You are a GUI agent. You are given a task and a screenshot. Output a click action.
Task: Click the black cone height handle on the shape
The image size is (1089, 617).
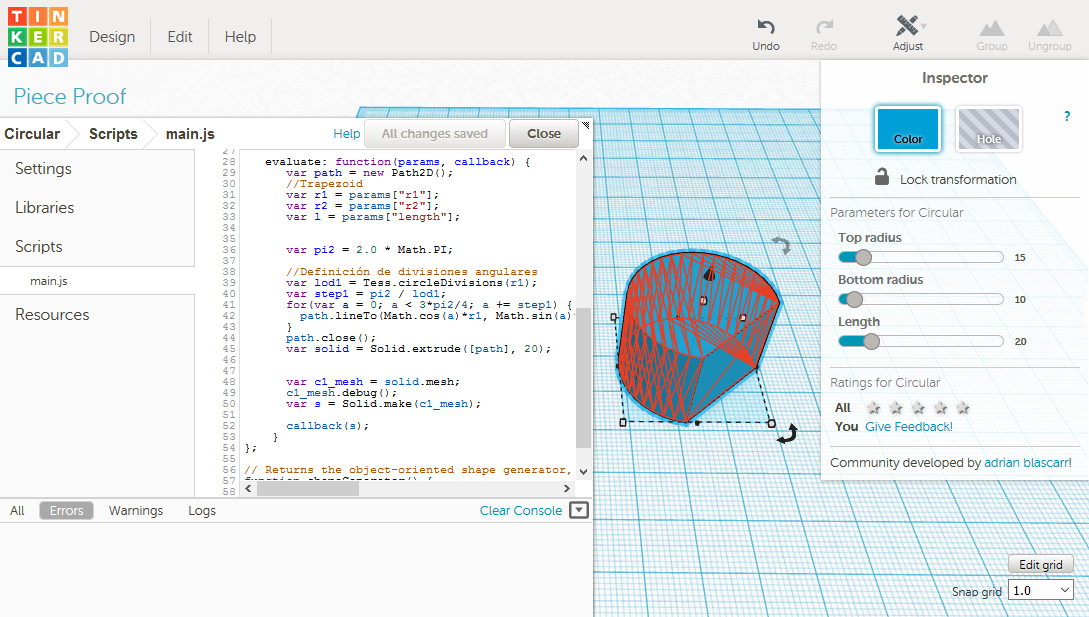coord(709,273)
